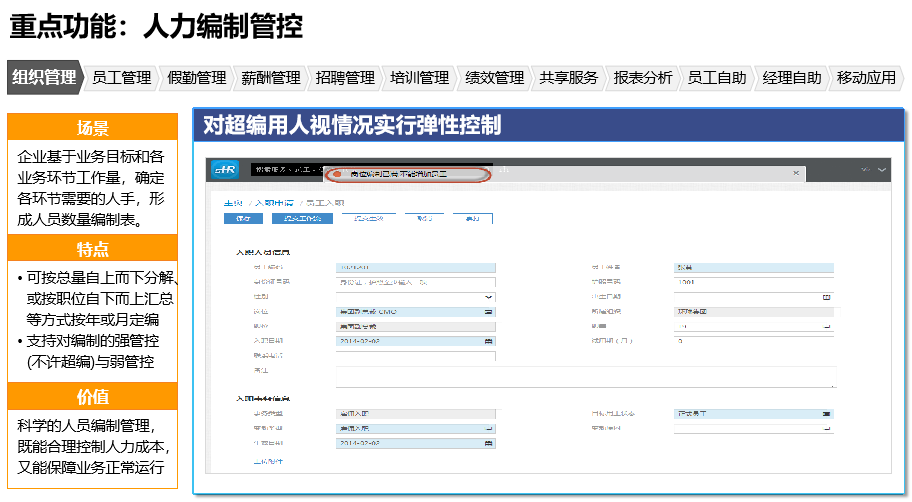Click 入职人员信息 section heading
The width and height of the screenshot is (912, 502).
click(x=263, y=252)
